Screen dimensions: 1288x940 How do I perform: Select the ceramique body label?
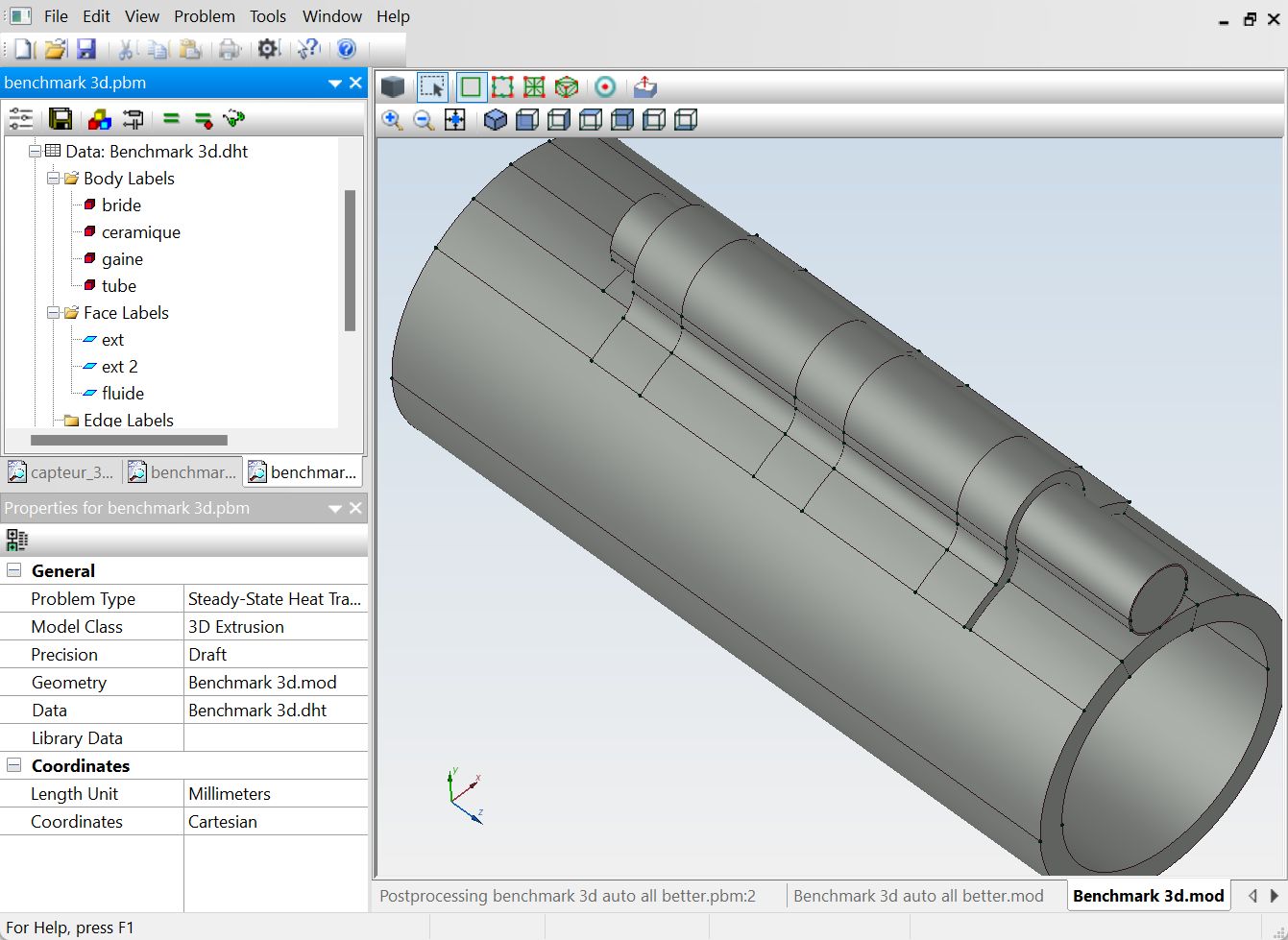[140, 232]
